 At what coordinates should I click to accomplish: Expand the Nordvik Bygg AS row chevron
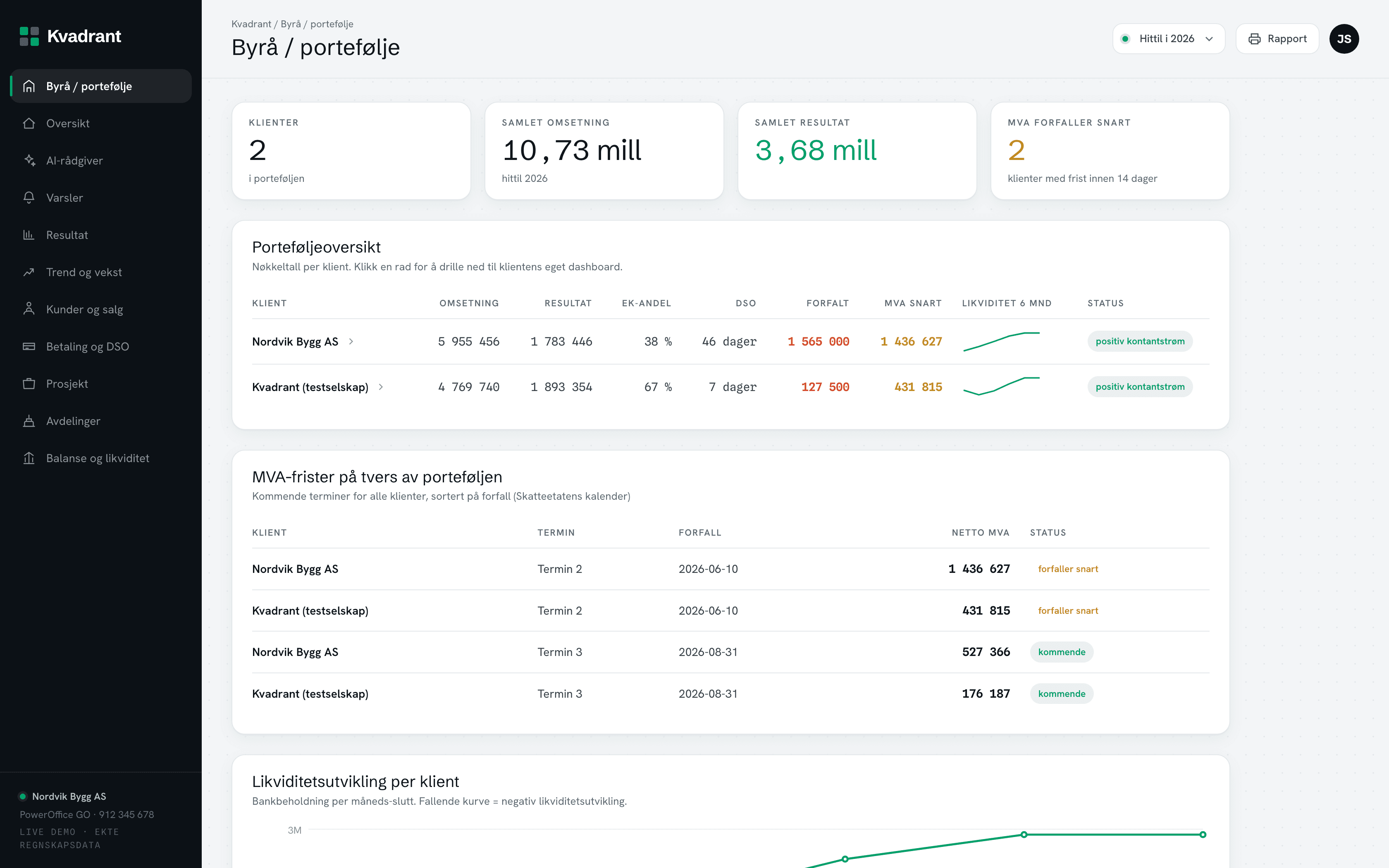pyautogui.click(x=351, y=341)
